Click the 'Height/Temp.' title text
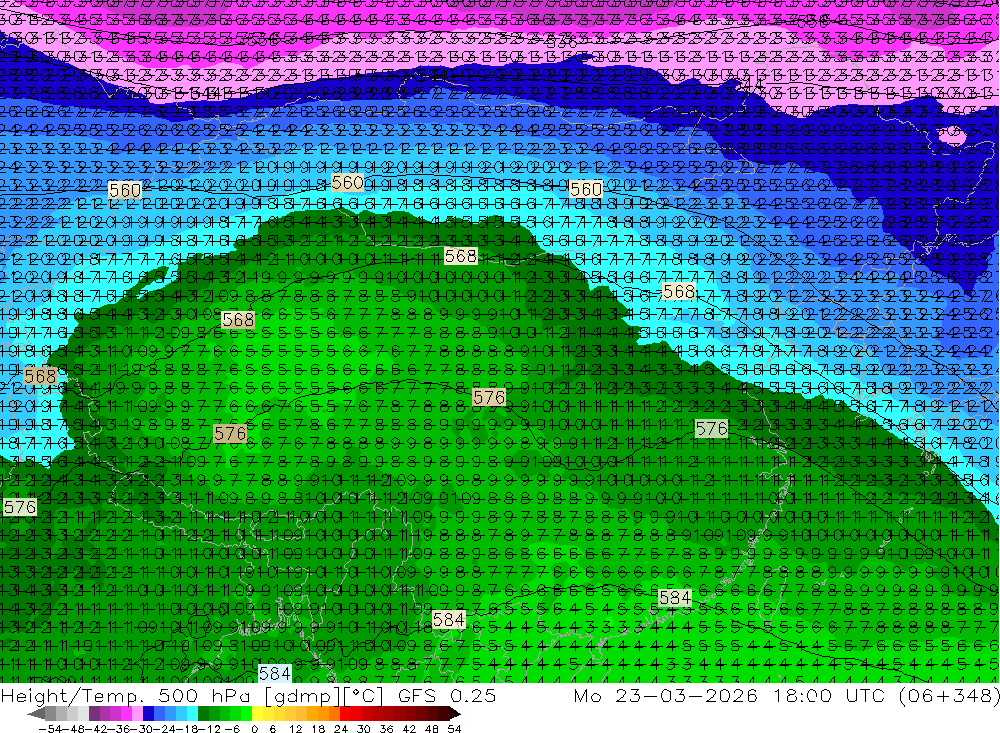 (73, 696)
